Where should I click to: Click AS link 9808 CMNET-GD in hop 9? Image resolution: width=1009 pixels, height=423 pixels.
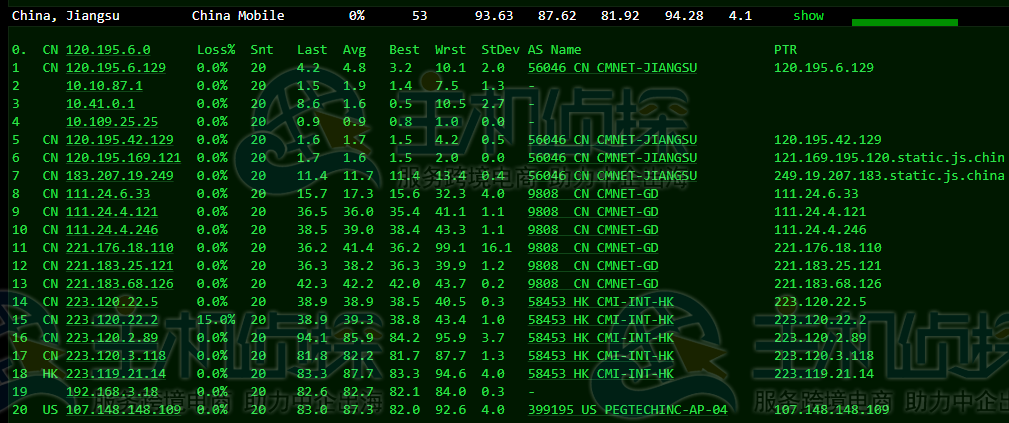pyautogui.click(x=593, y=212)
